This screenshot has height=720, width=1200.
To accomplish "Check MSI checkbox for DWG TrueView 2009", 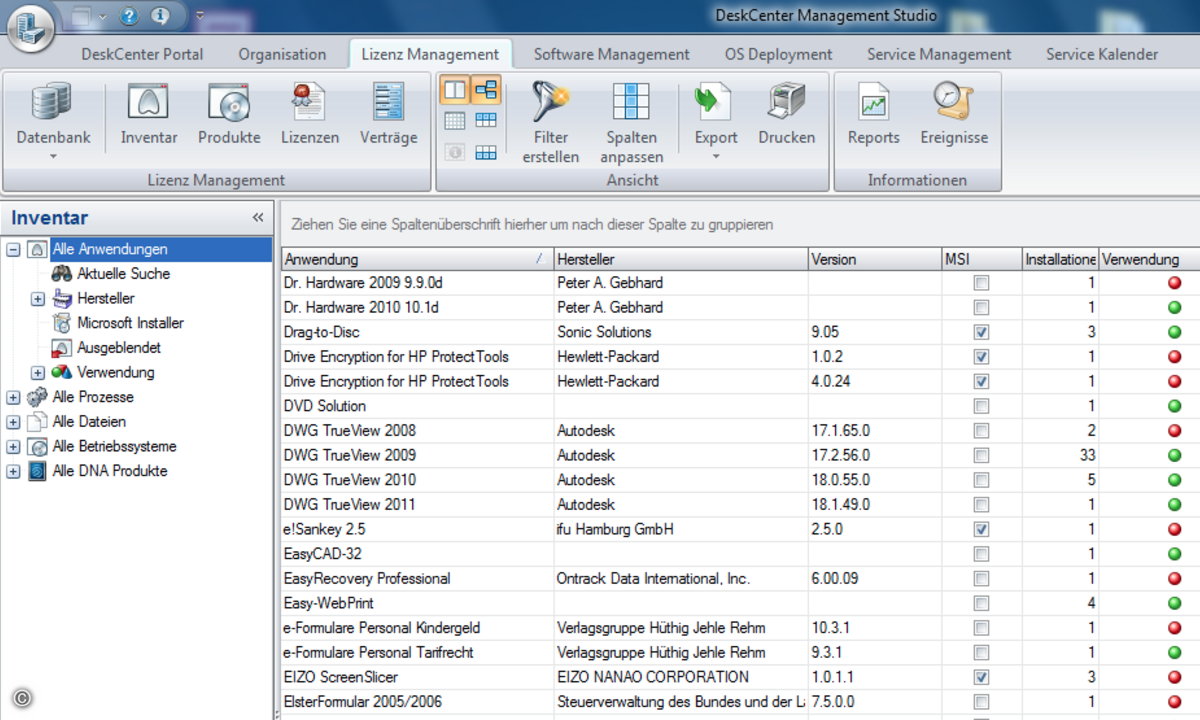I will pyautogui.click(x=981, y=455).
